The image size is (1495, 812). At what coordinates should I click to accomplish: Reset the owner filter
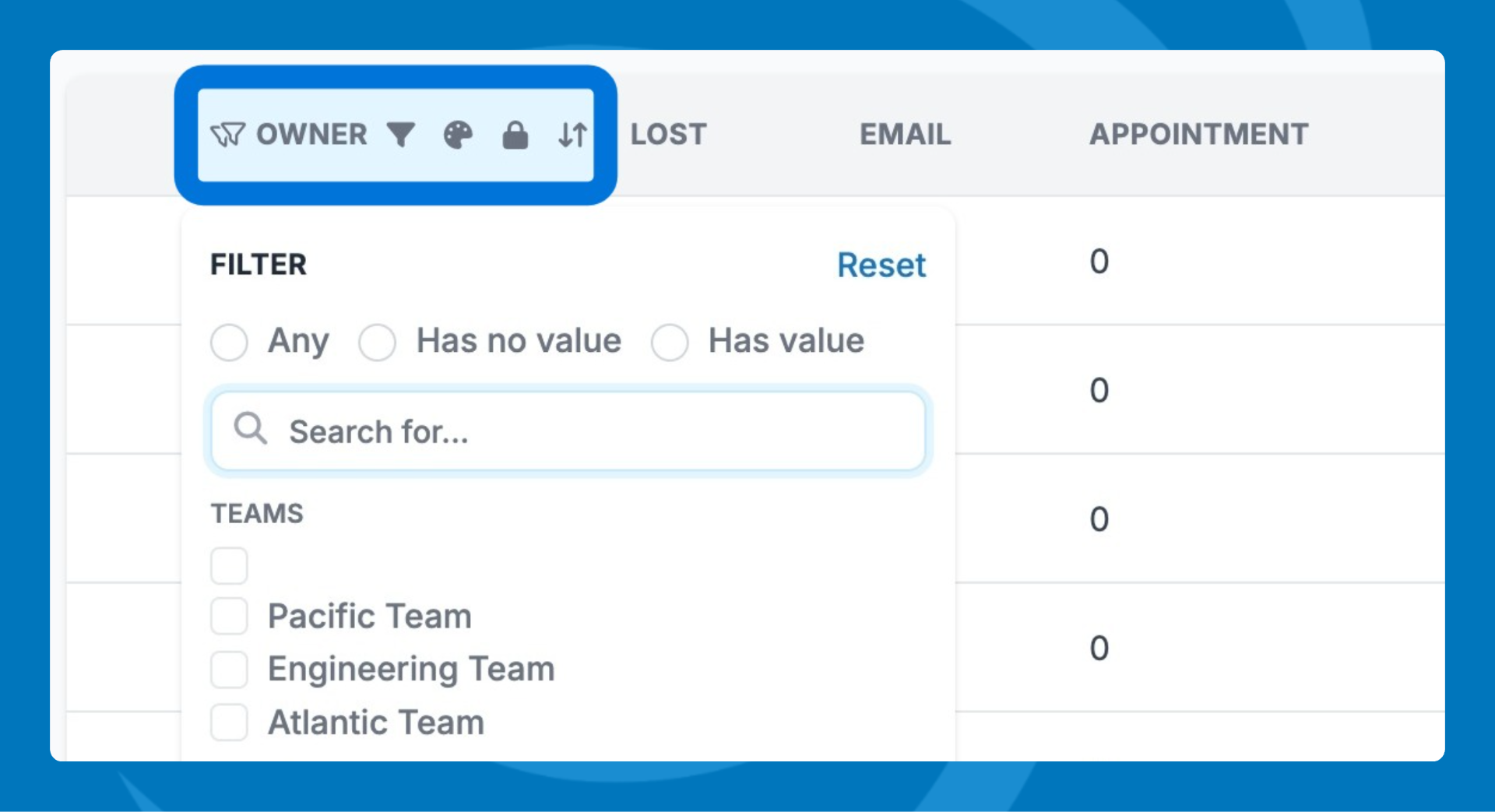(x=881, y=265)
